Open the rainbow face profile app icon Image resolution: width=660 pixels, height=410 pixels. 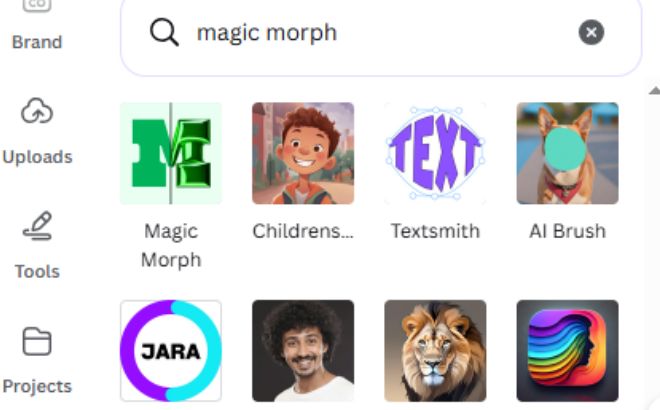coord(567,351)
